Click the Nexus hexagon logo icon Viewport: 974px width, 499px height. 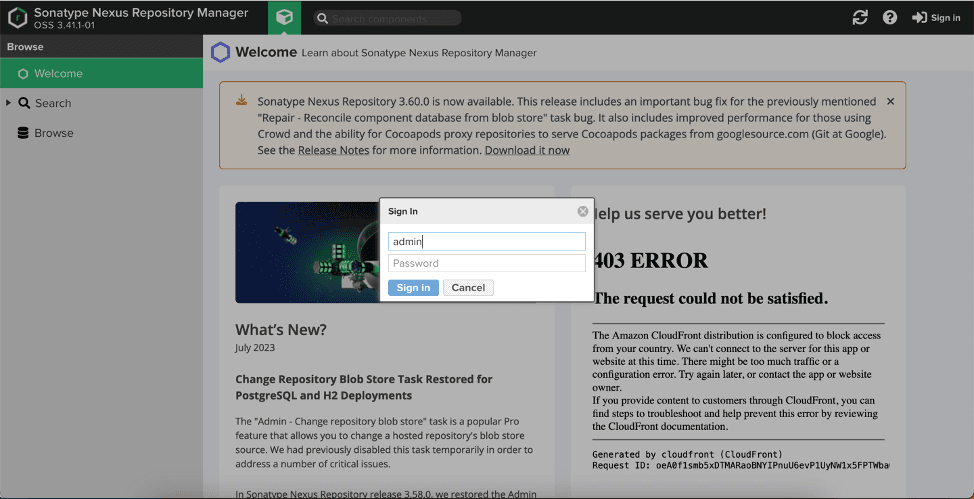[x=17, y=17]
